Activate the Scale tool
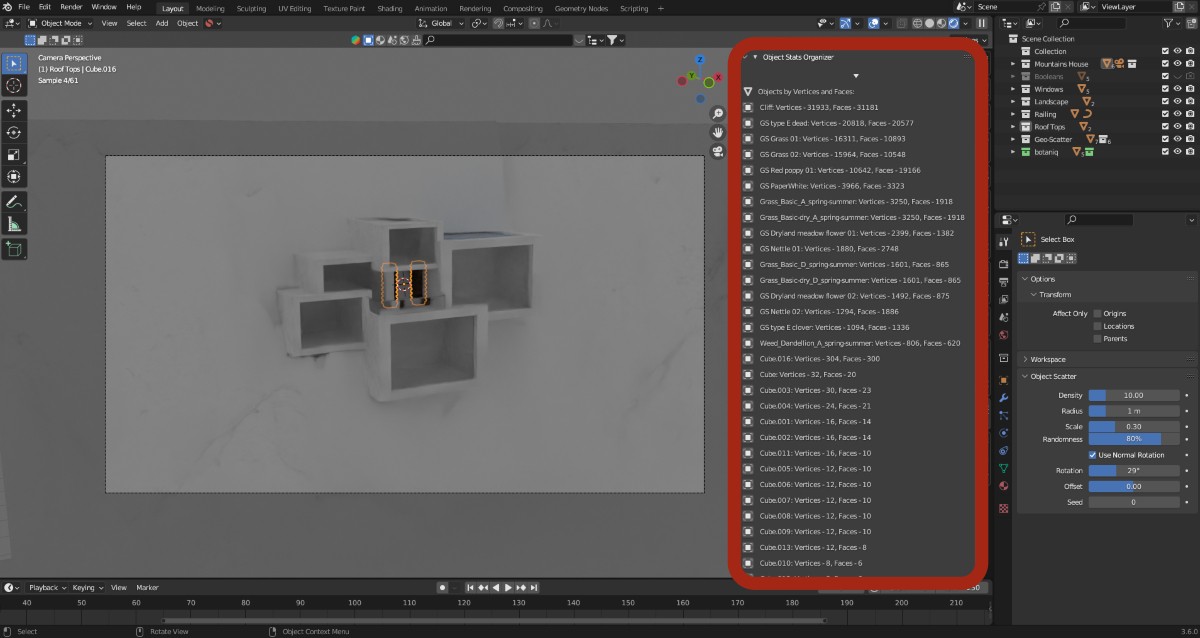 [x=14, y=154]
